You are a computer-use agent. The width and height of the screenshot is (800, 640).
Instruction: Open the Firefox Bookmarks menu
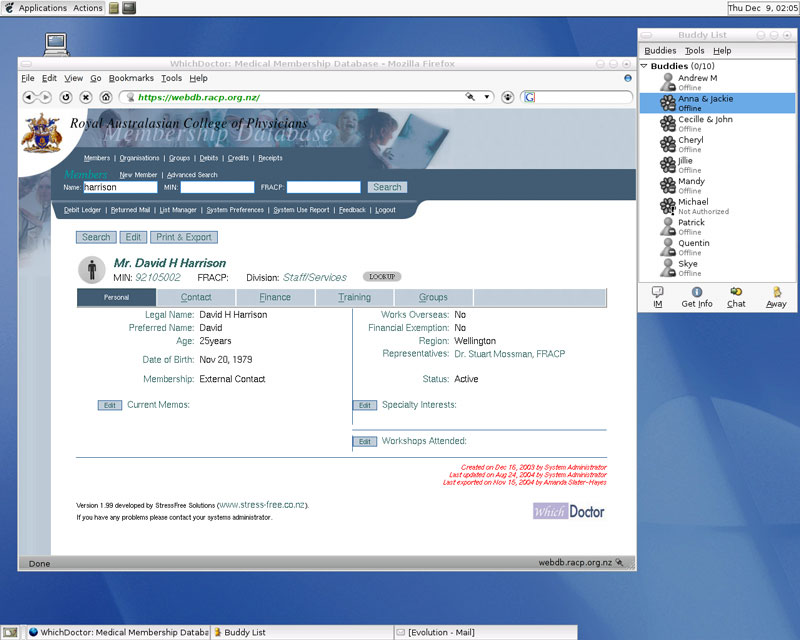tap(131, 78)
